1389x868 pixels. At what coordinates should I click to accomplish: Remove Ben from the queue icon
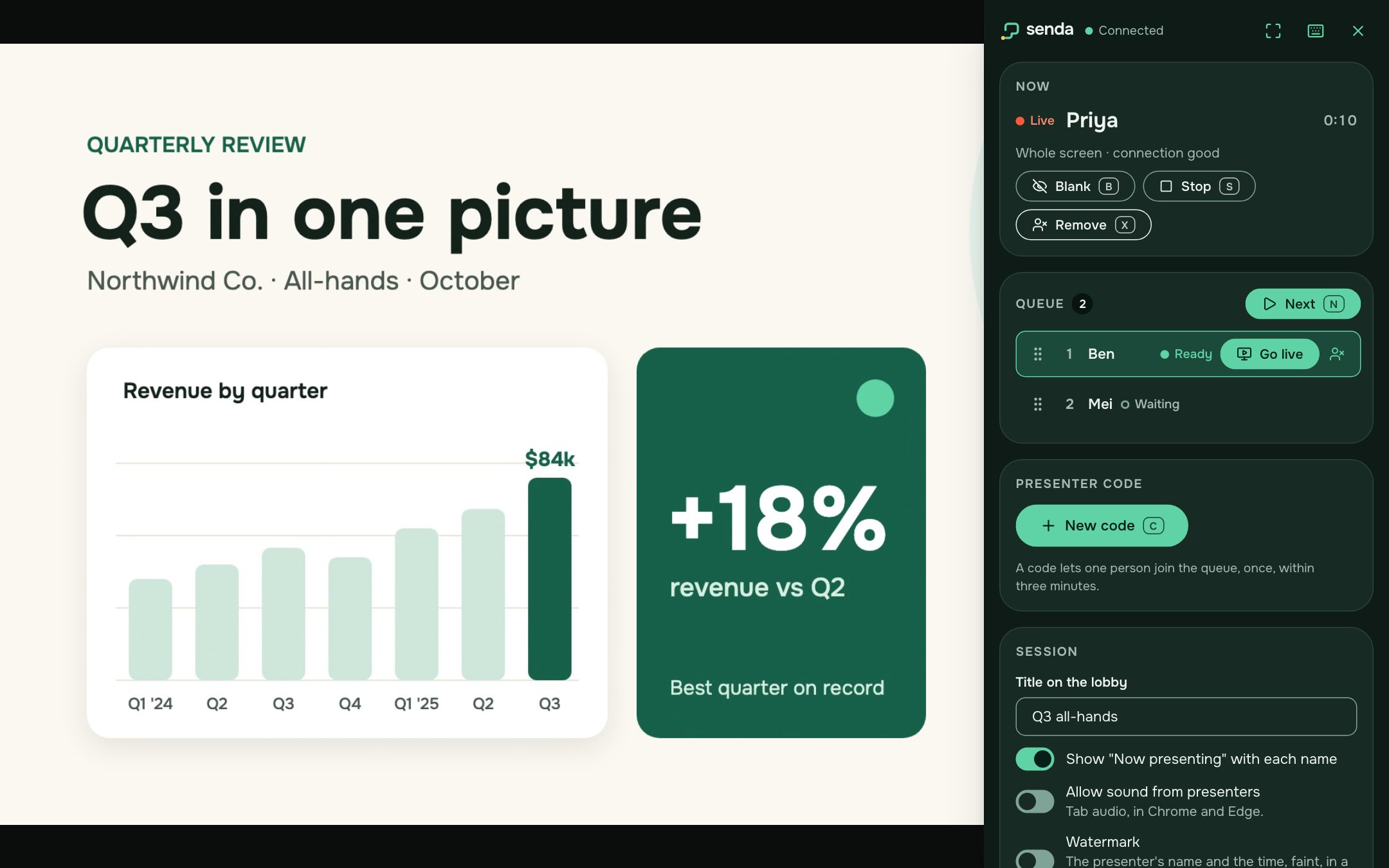tap(1337, 354)
